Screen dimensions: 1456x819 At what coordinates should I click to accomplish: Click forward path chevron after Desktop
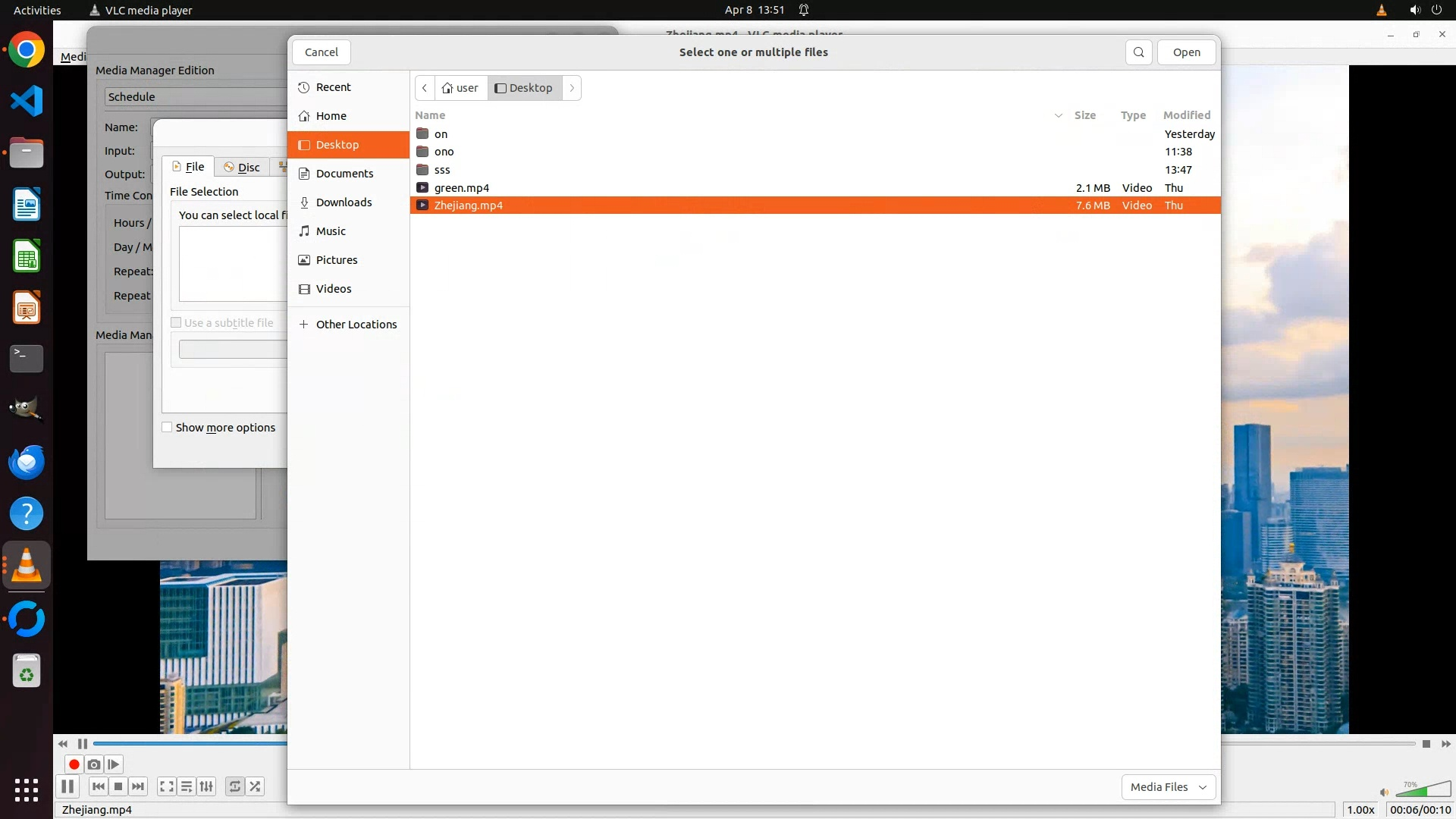(x=573, y=88)
